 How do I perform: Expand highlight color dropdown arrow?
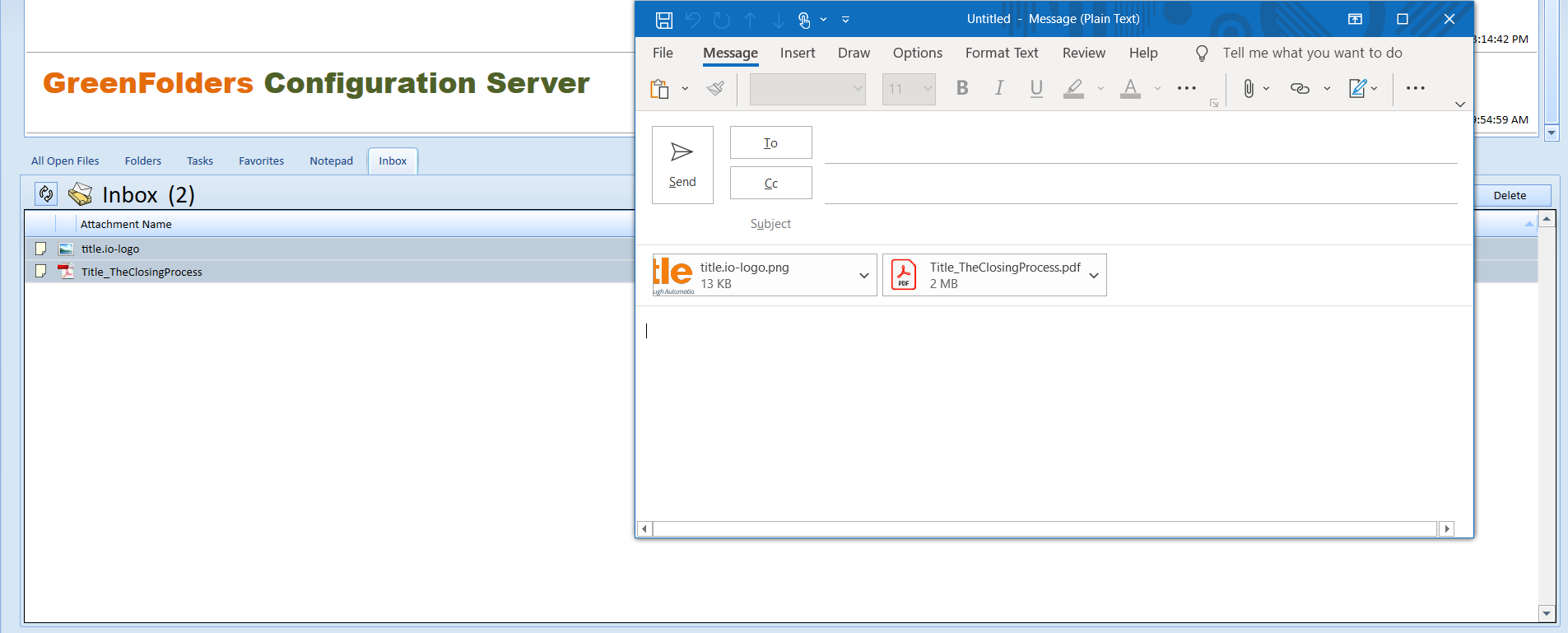pyautogui.click(x=1100, y=88)
